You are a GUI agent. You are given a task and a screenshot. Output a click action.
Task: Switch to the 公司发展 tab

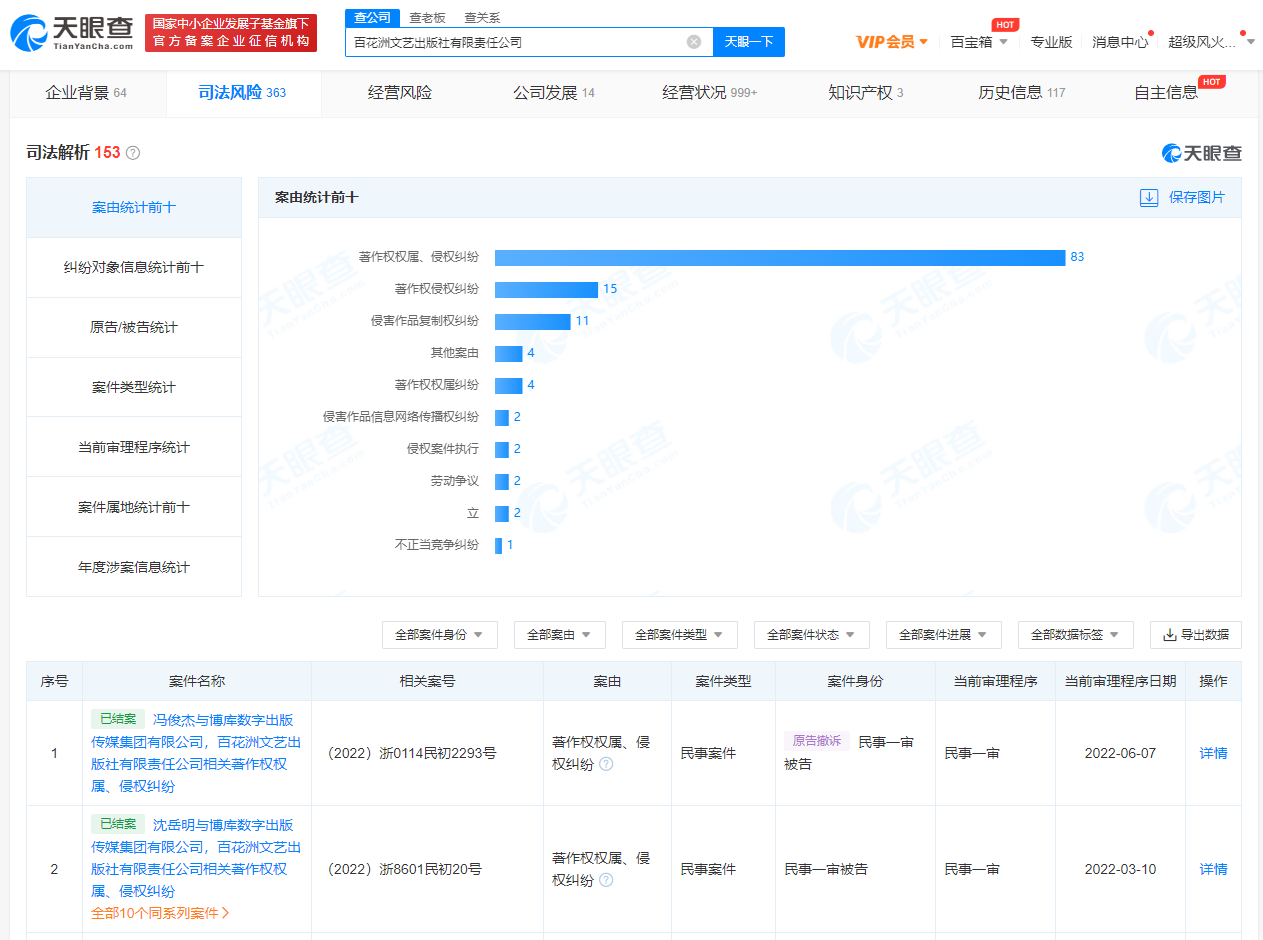[554, 93]
